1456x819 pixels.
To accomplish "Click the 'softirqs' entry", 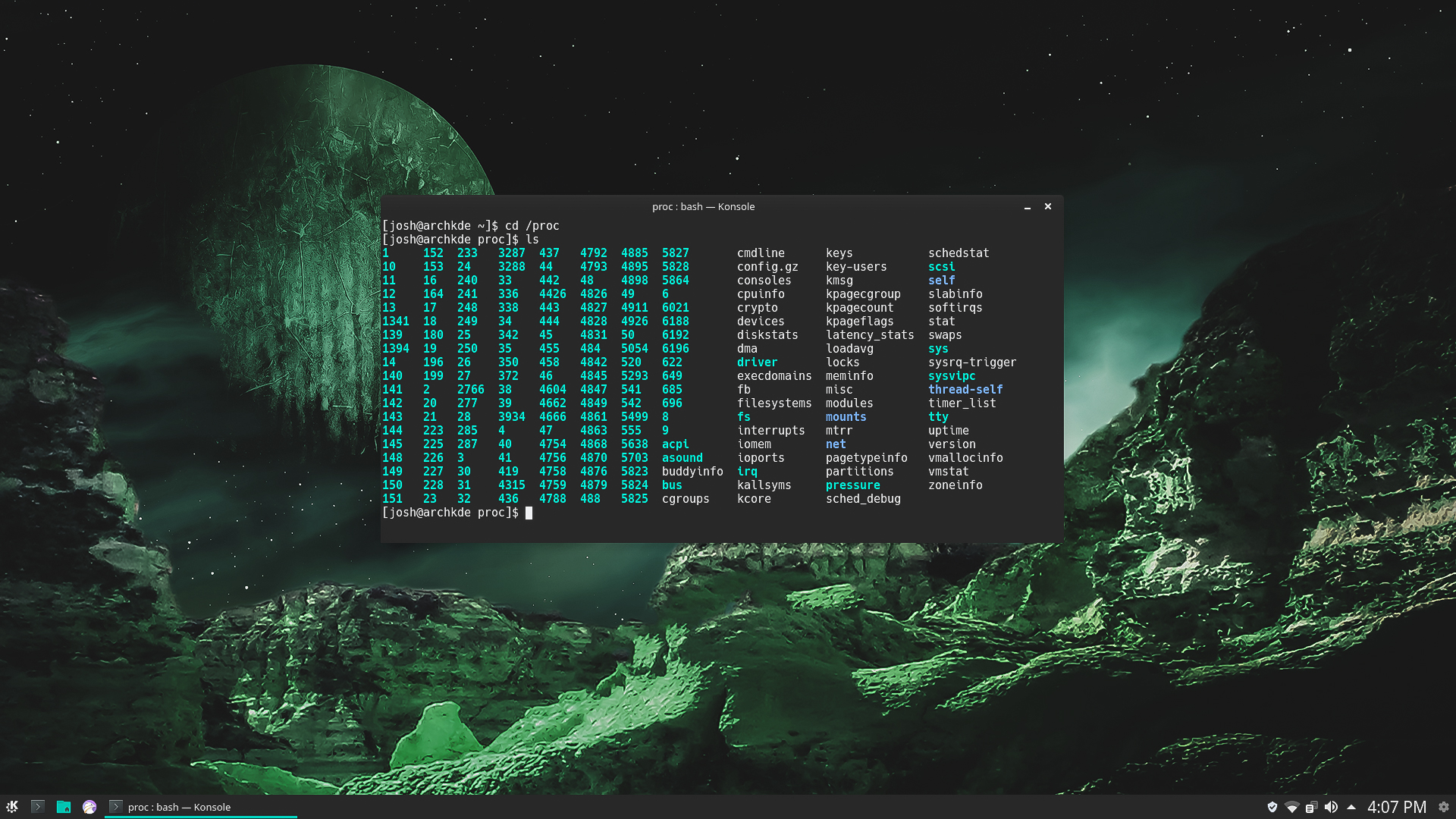I will tap(955, 308).
